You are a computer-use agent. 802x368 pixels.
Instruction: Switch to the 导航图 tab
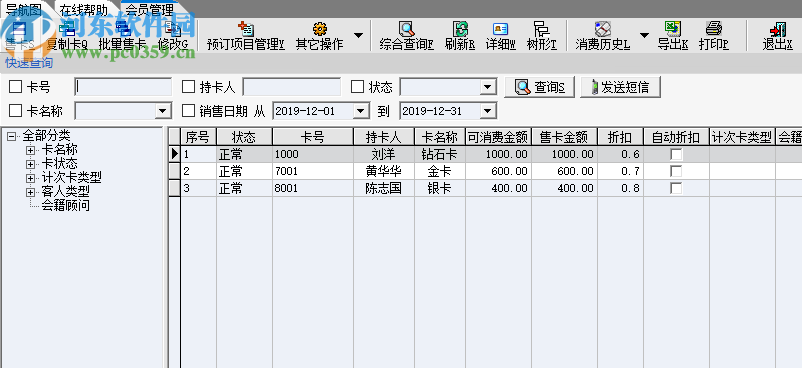click(23, 9)
